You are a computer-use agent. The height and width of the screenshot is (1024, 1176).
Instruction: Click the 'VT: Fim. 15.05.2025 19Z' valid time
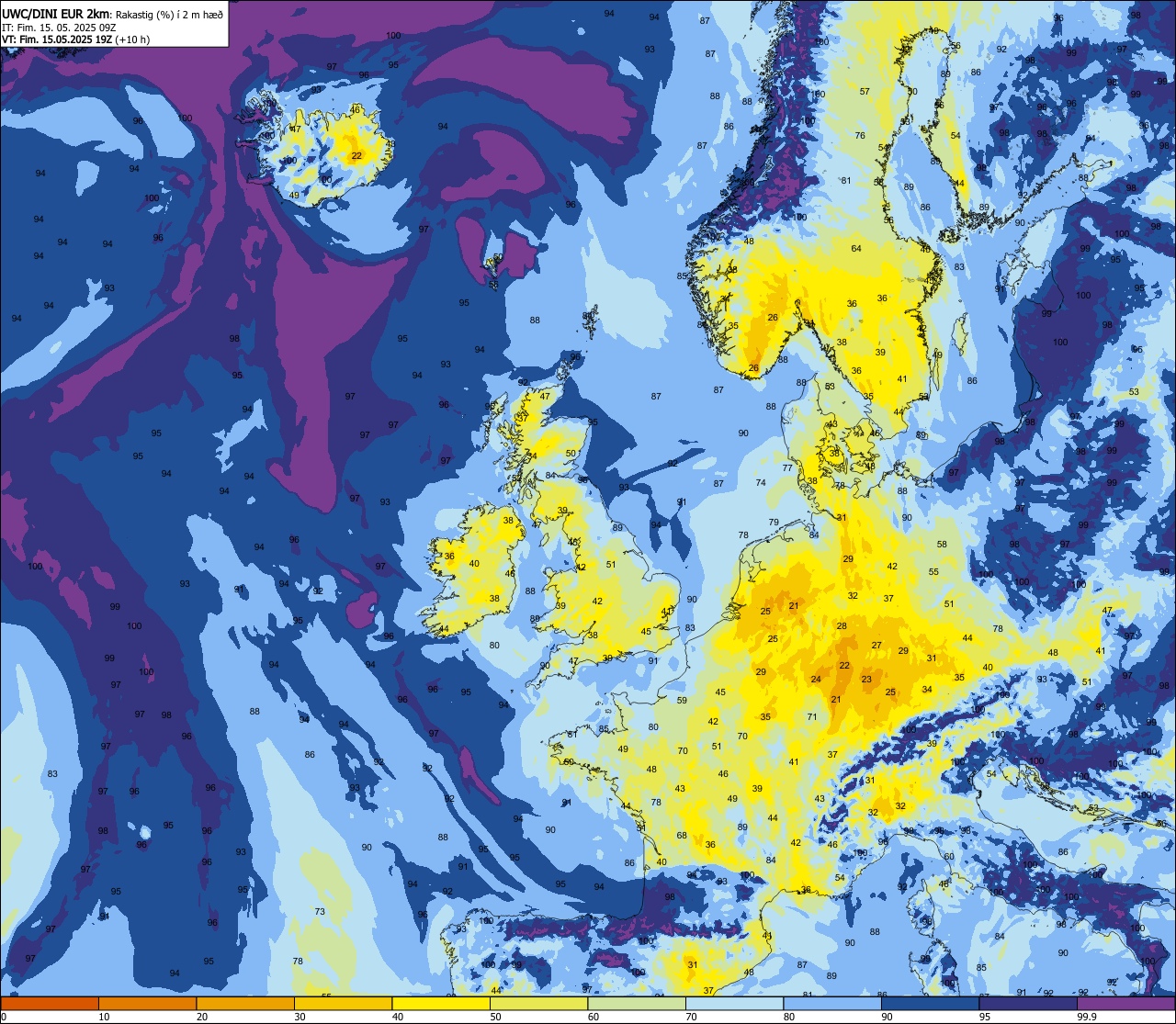click(57, 39)
